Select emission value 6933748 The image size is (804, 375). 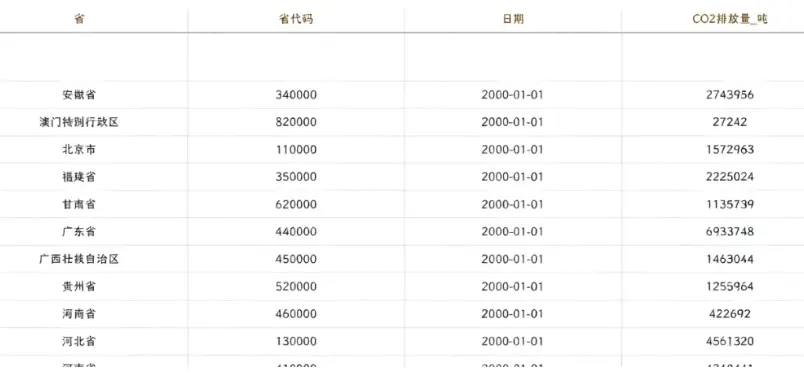click(730, 232)
